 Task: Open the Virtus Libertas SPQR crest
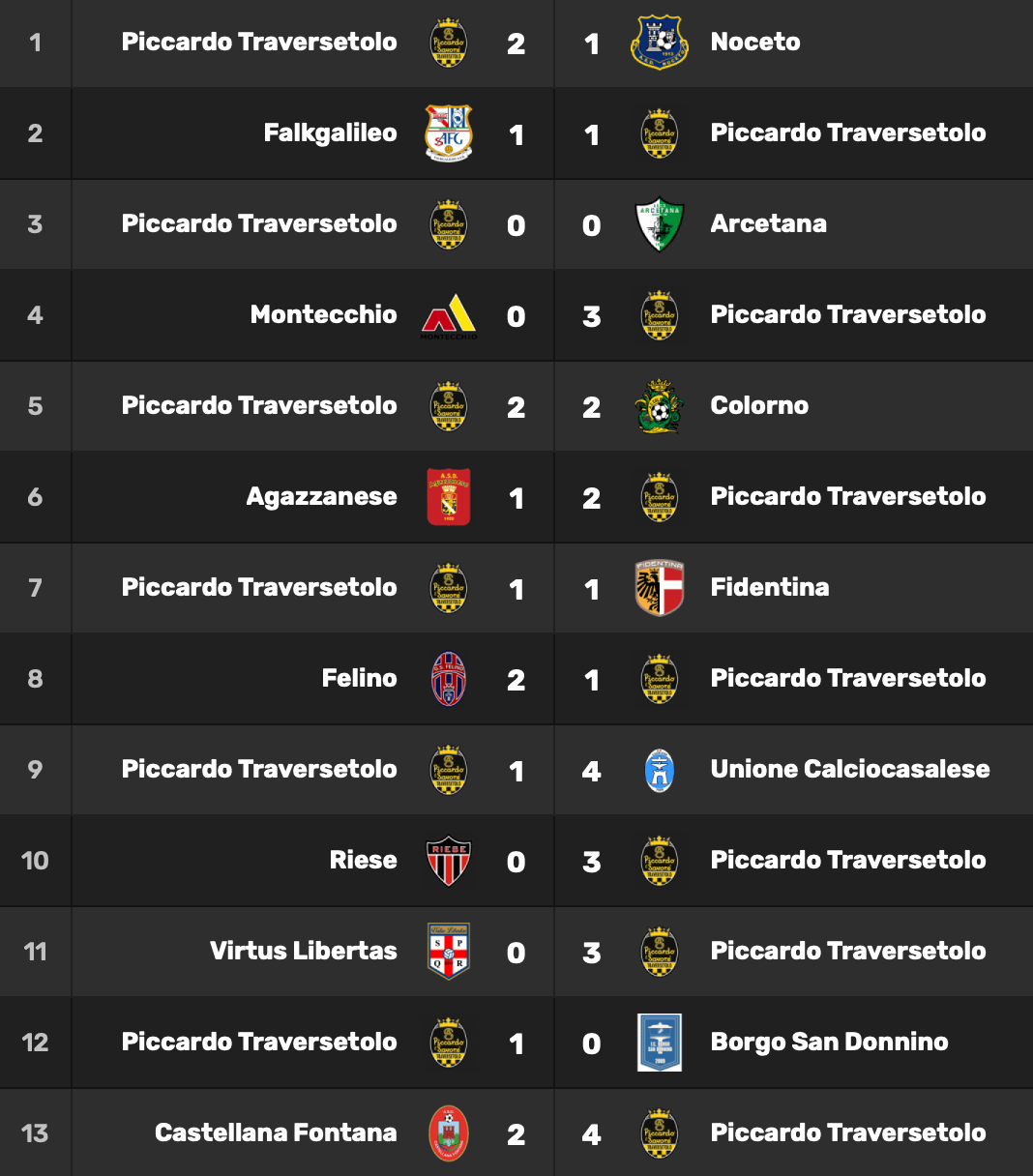tap(449, 952)
